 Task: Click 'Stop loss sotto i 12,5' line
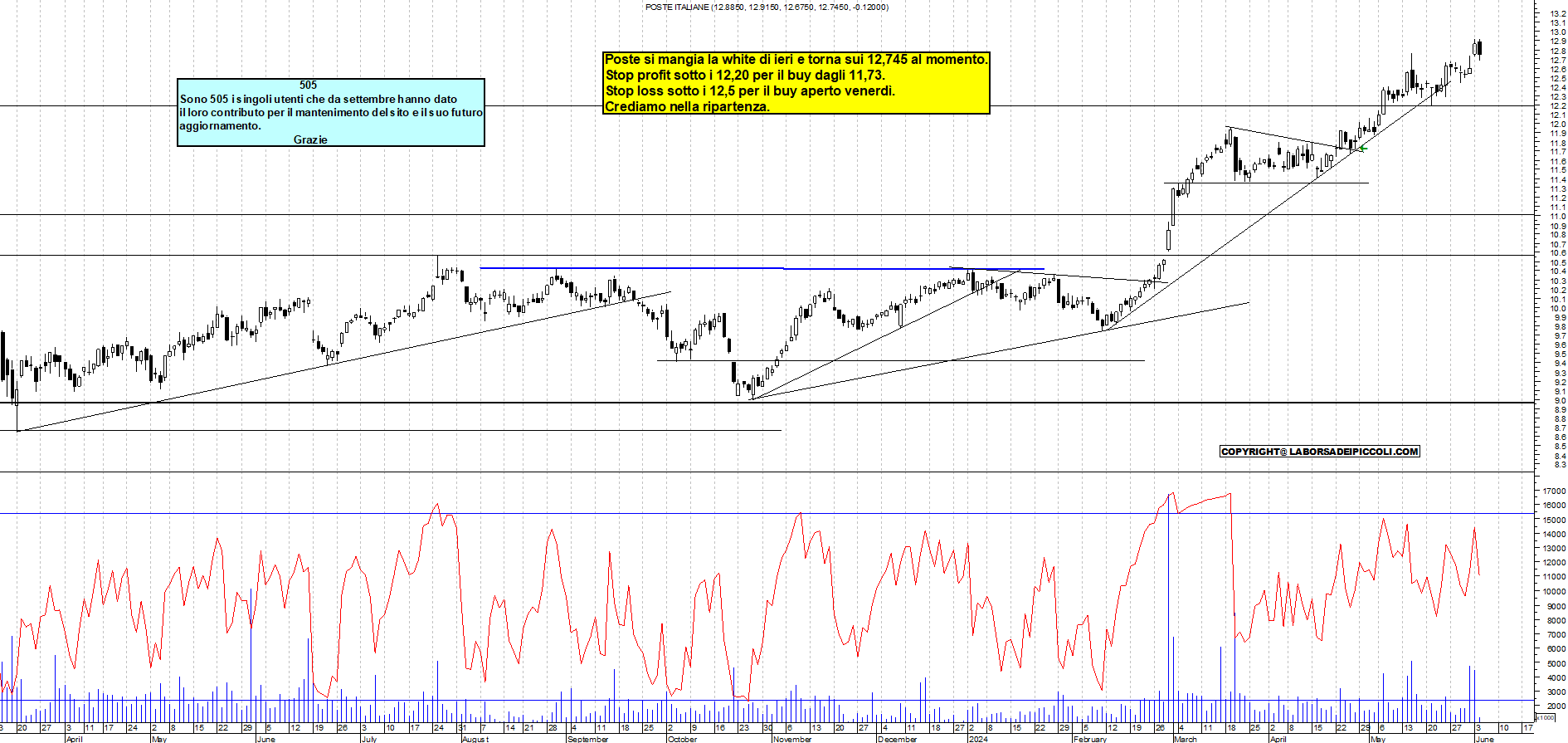[x=750, y=90]
